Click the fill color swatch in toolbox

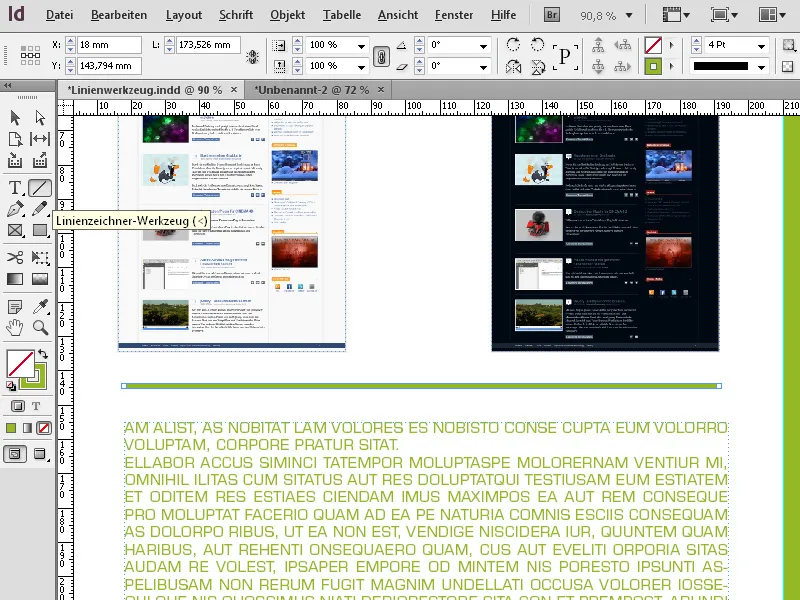20,364
